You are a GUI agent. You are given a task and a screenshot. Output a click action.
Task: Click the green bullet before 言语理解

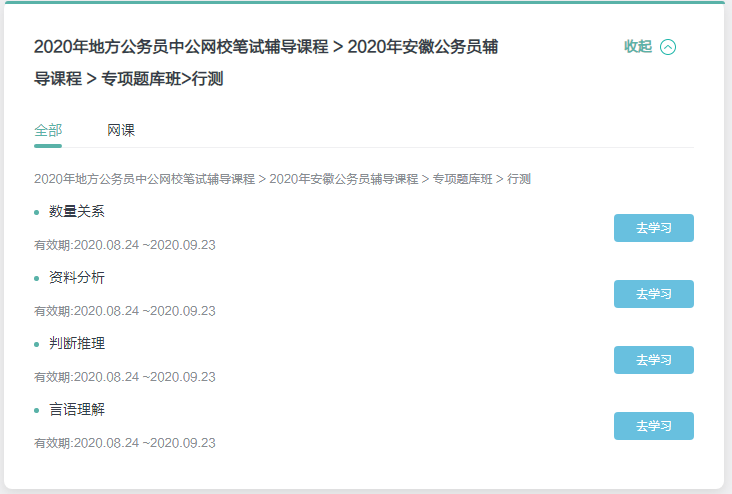[x=37, y=410]
